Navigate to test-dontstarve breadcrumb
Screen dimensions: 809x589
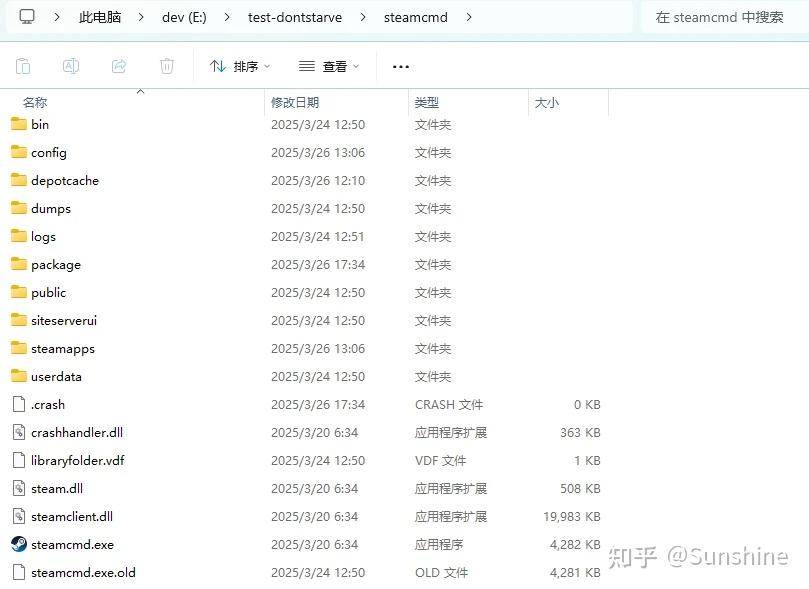point(295,17)
